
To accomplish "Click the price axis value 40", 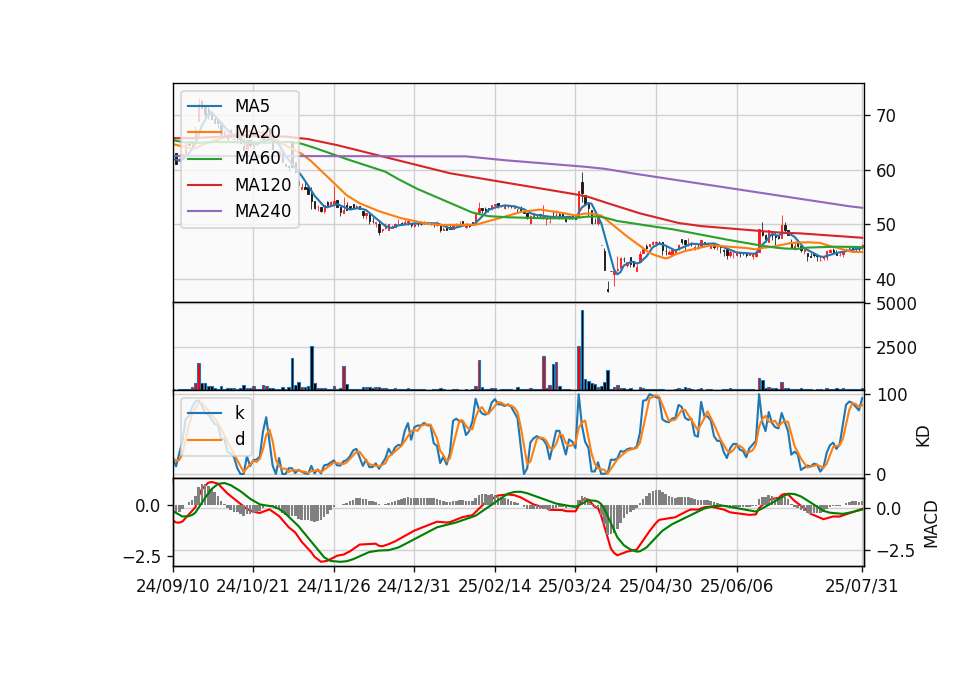I will coord(886,280).
